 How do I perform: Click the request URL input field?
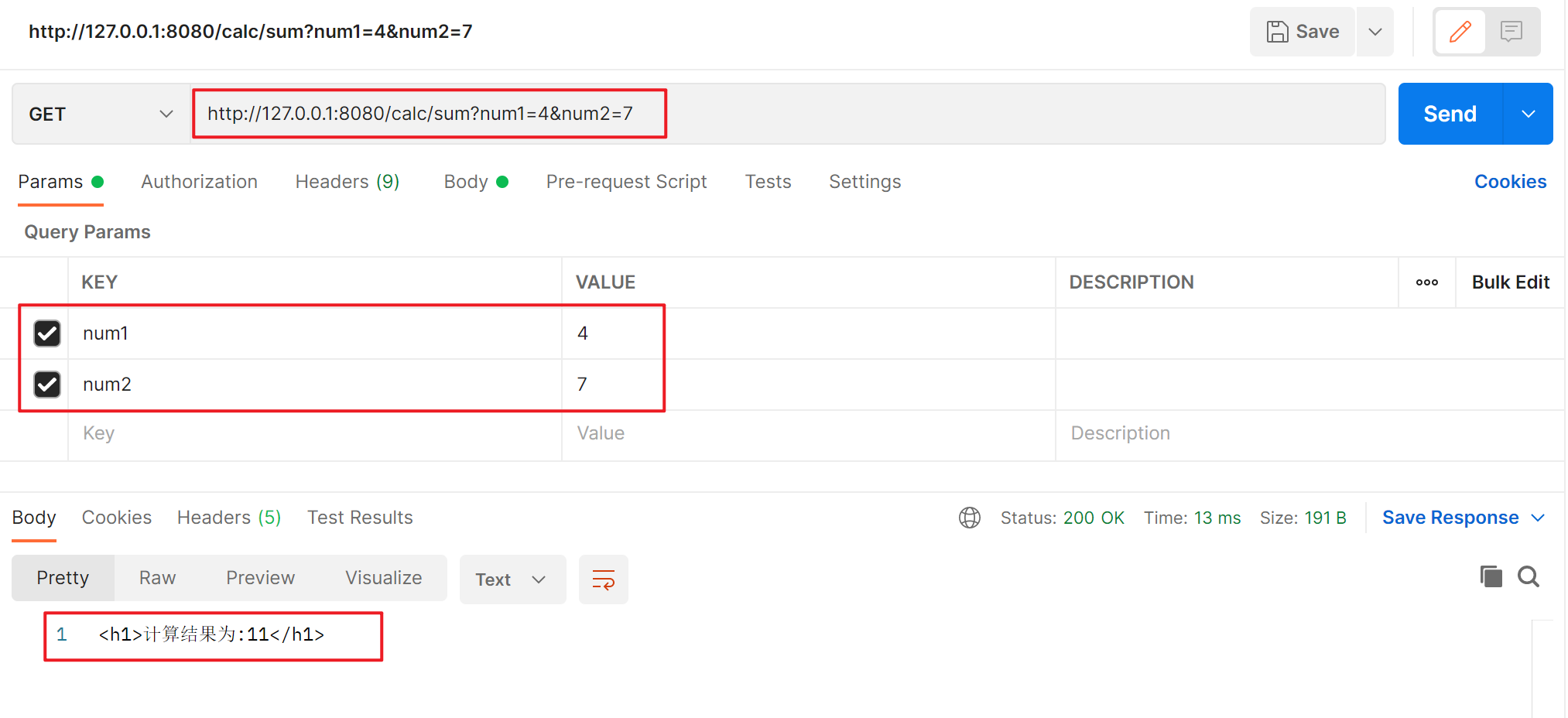(x=788, y=114)
